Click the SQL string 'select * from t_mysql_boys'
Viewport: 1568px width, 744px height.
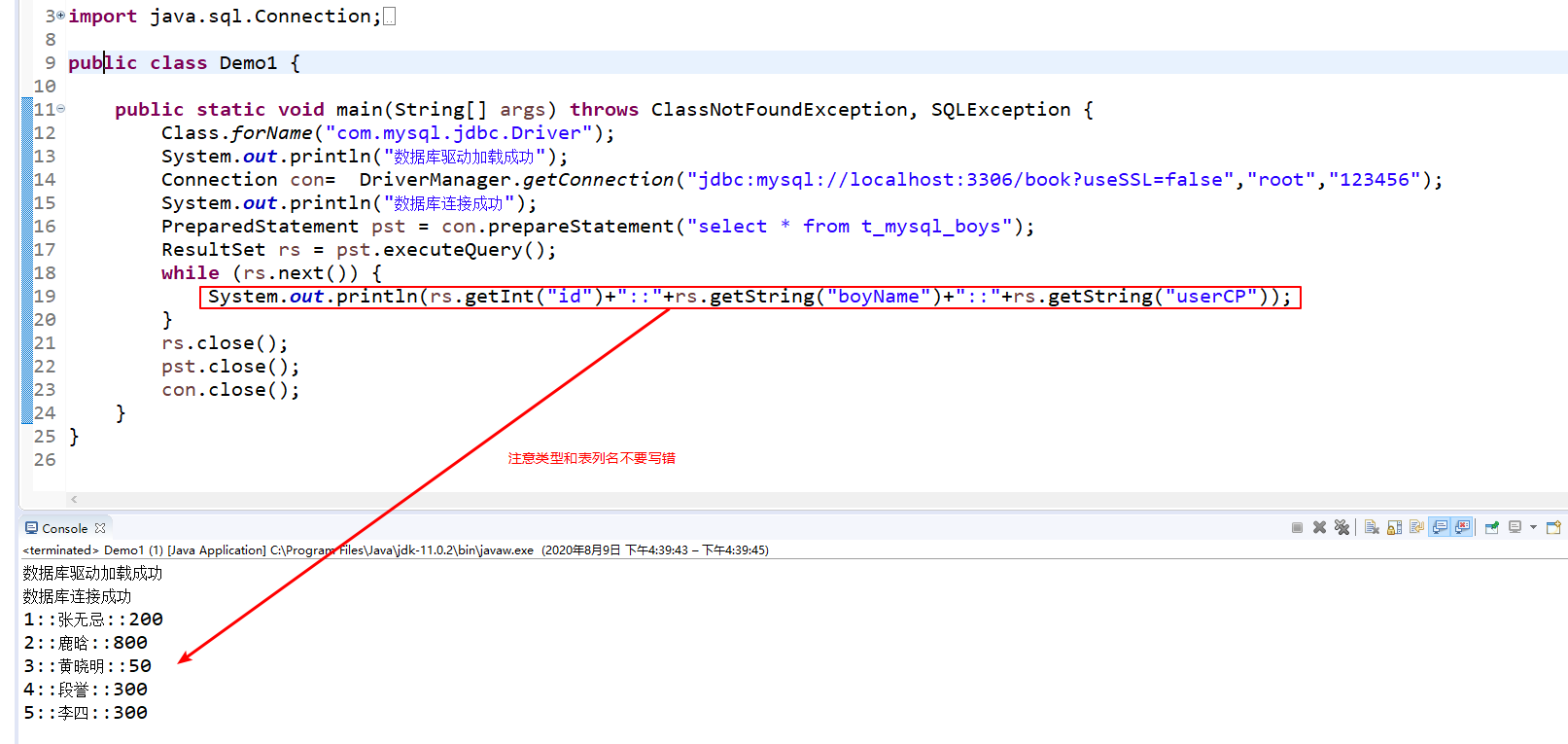pyautogui.click(x=850, y=226)
